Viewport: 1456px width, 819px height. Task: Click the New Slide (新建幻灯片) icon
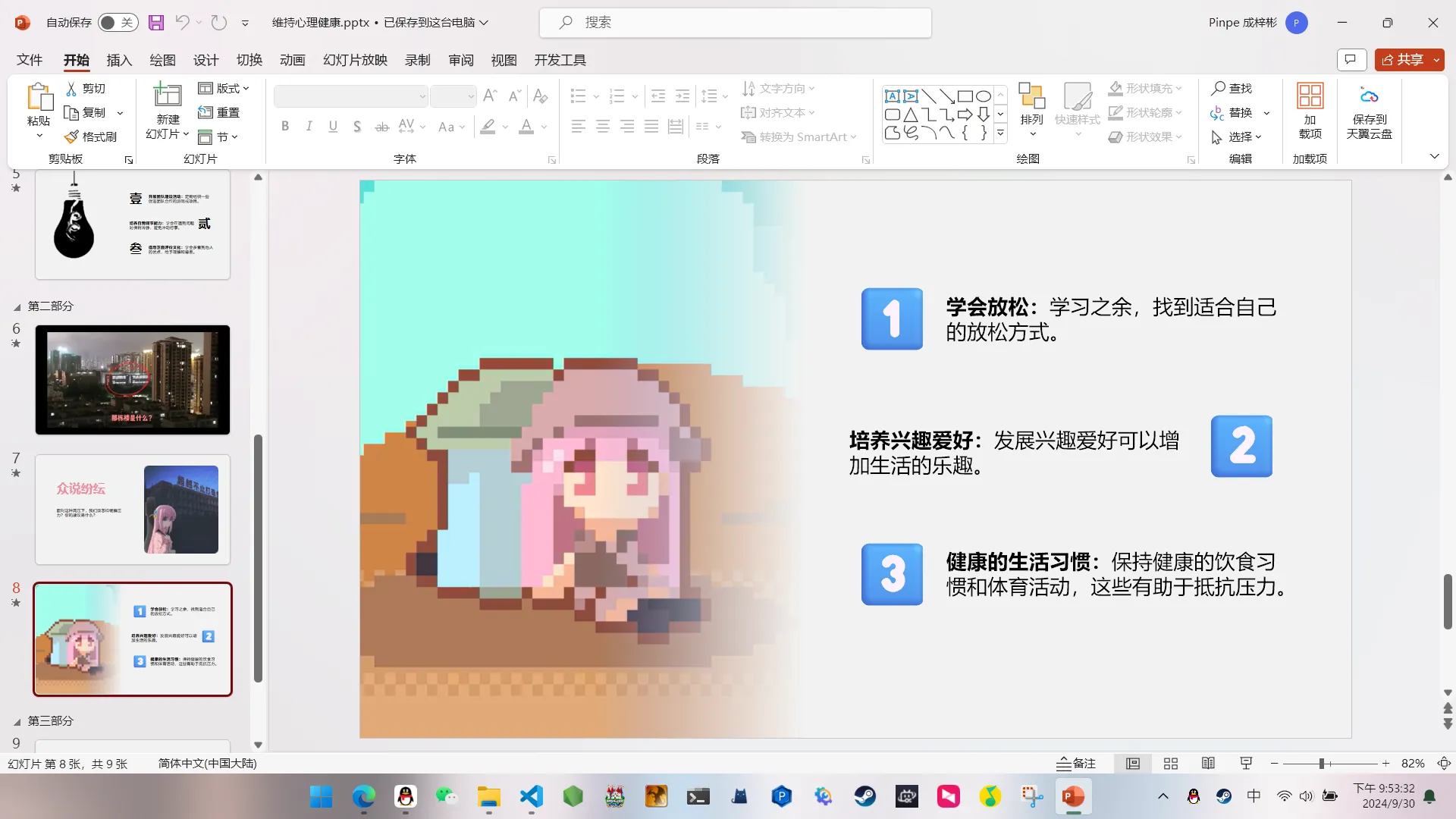point(168,96)
